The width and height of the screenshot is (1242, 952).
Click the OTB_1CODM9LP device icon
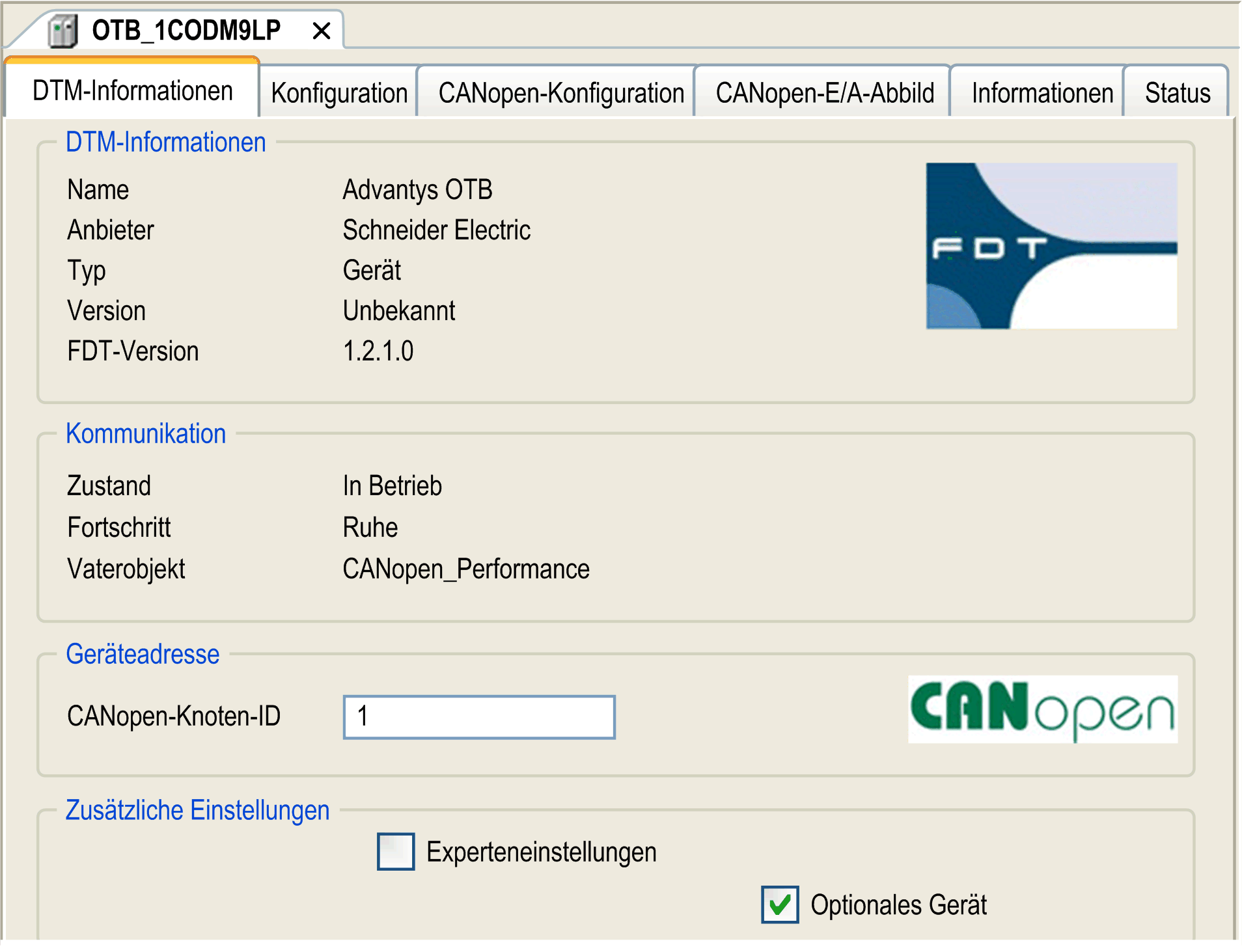[63, 31]
